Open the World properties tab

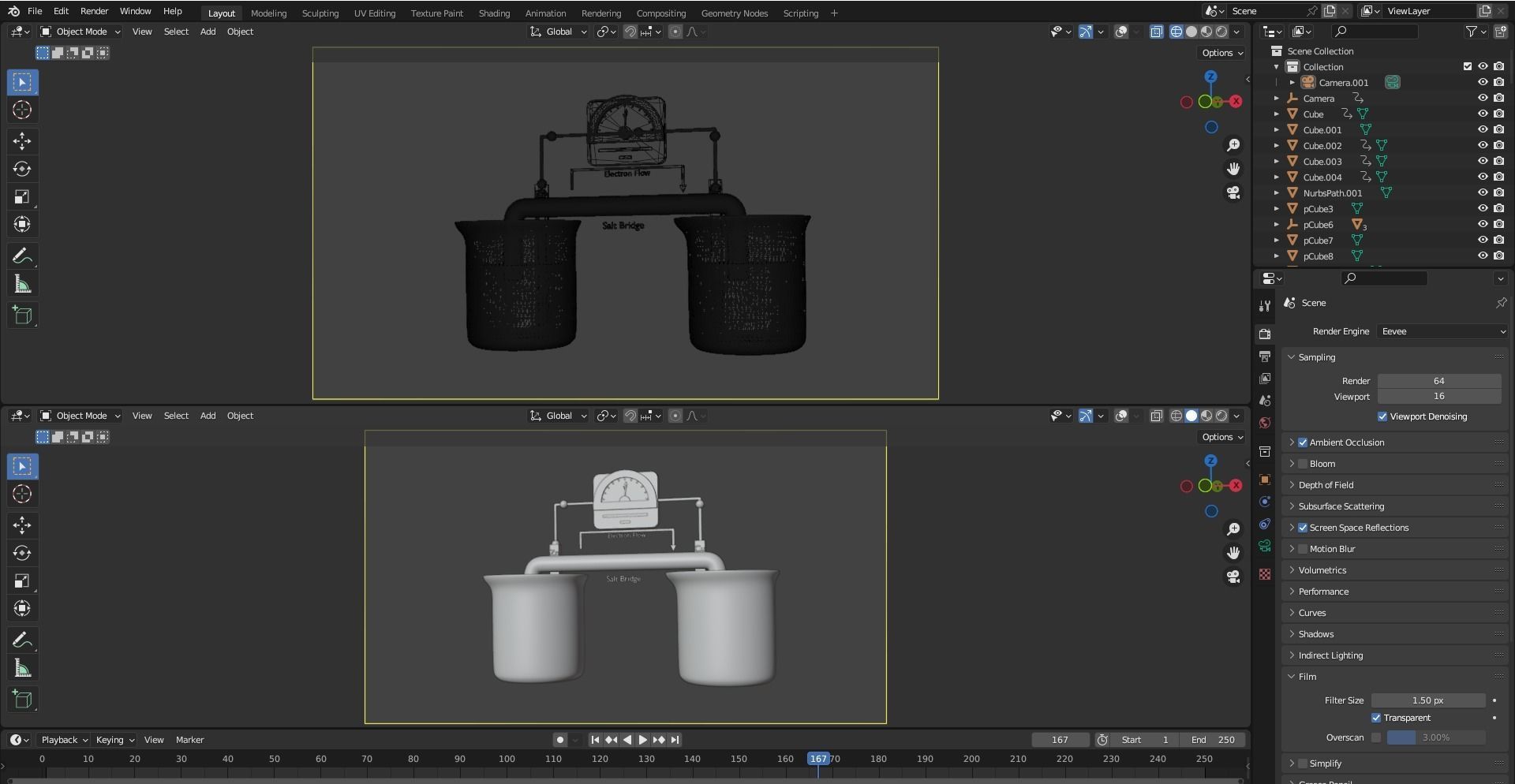pyautogui.click(x=1265, y=423)
